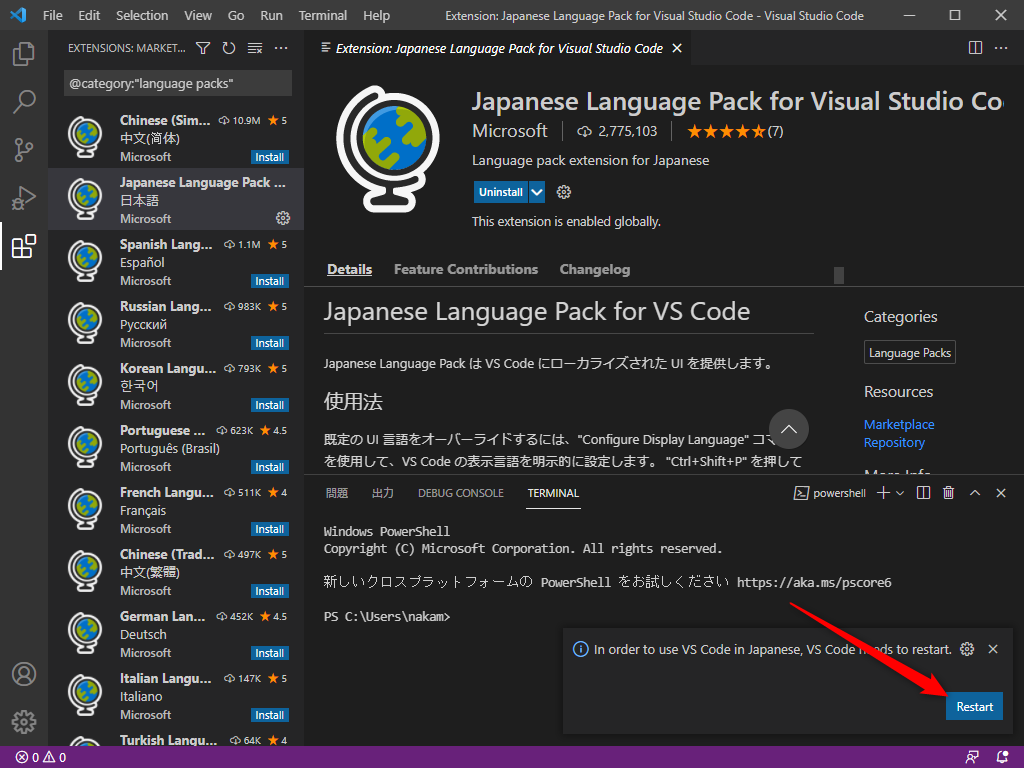Open the Search view in activity bar
1024x768 pixels.
tap(24, 102)
